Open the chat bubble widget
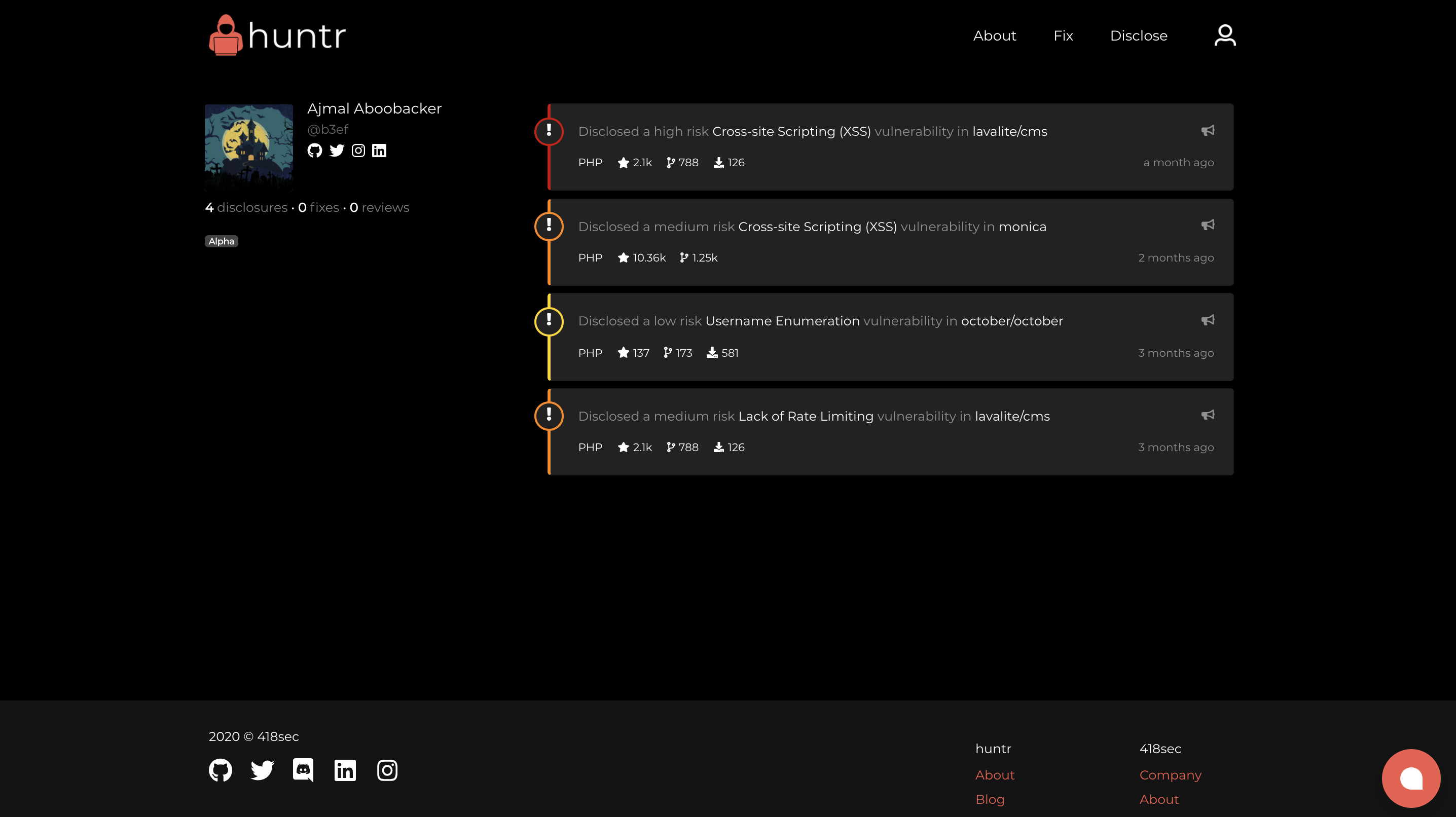This screenshot has height=817, width=1456. (1411, 778)
